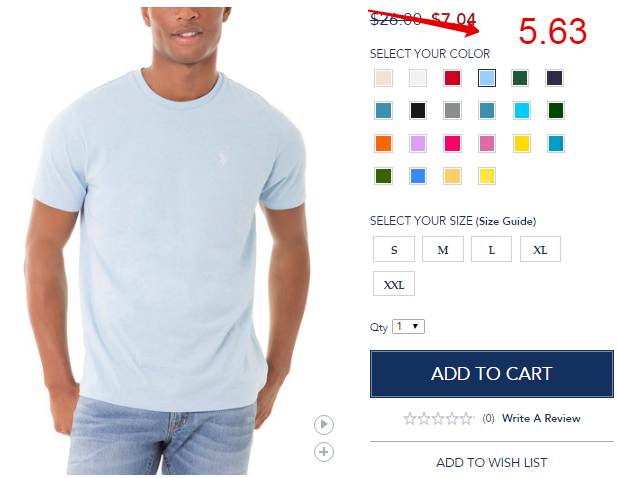The image size is (618, 478).
Task: Zoom the product image with the plus icon
Action: 324,452
